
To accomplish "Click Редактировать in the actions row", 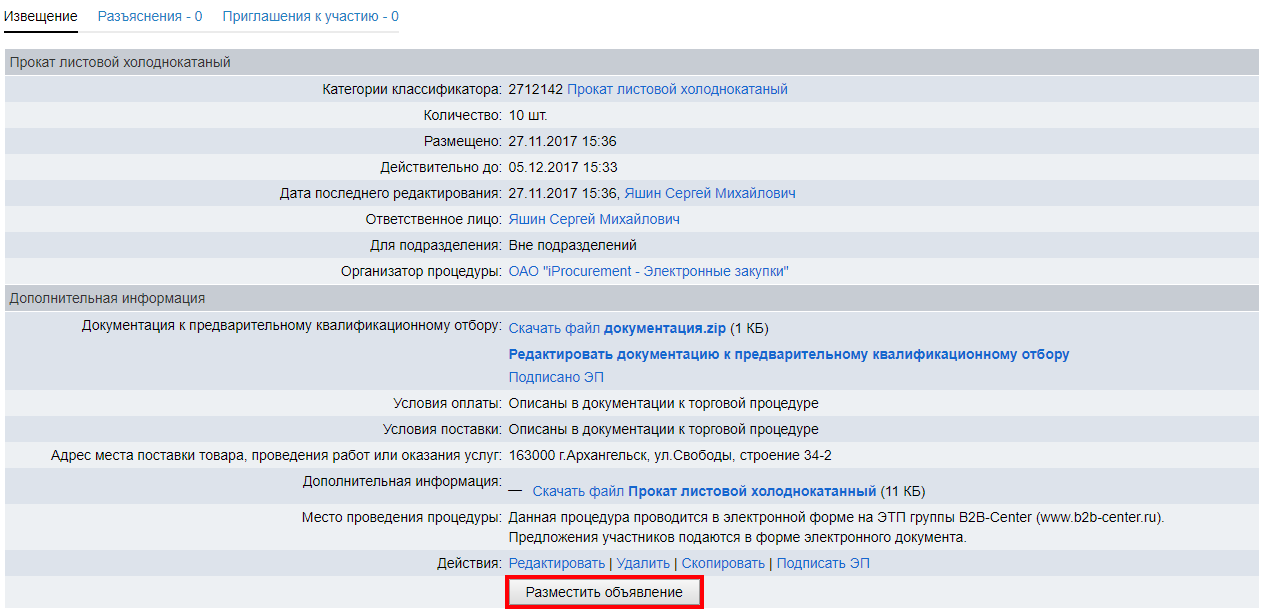I will tap(557, 564).
